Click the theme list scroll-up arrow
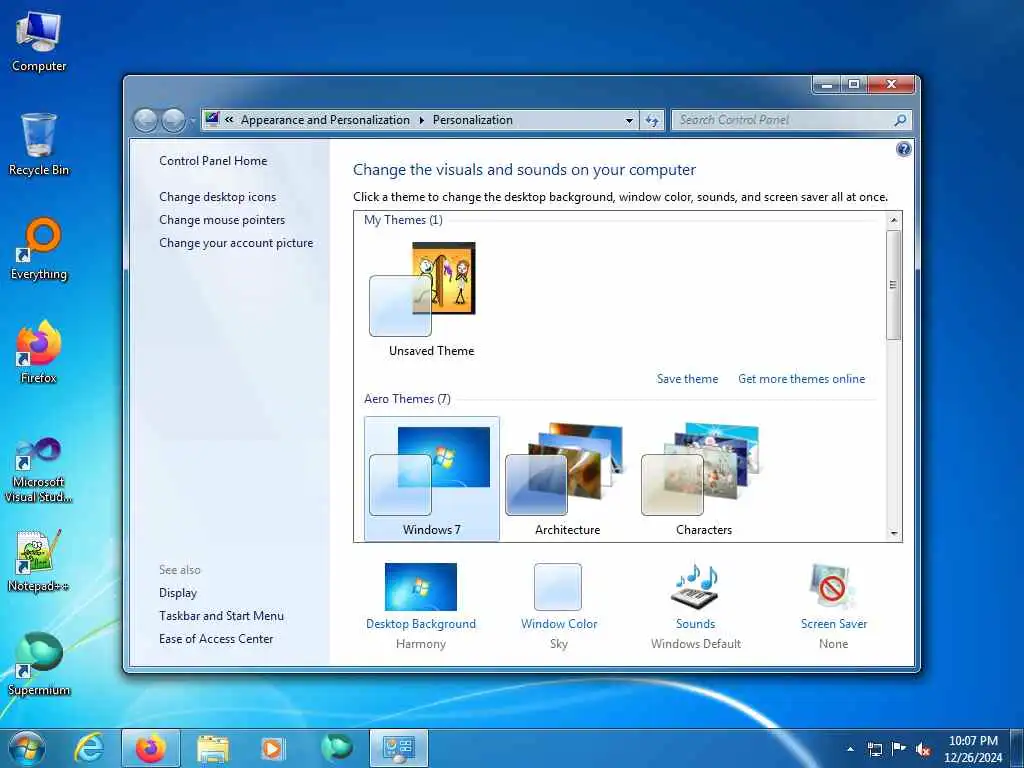The image size is (1024, 768). point(893,220)
